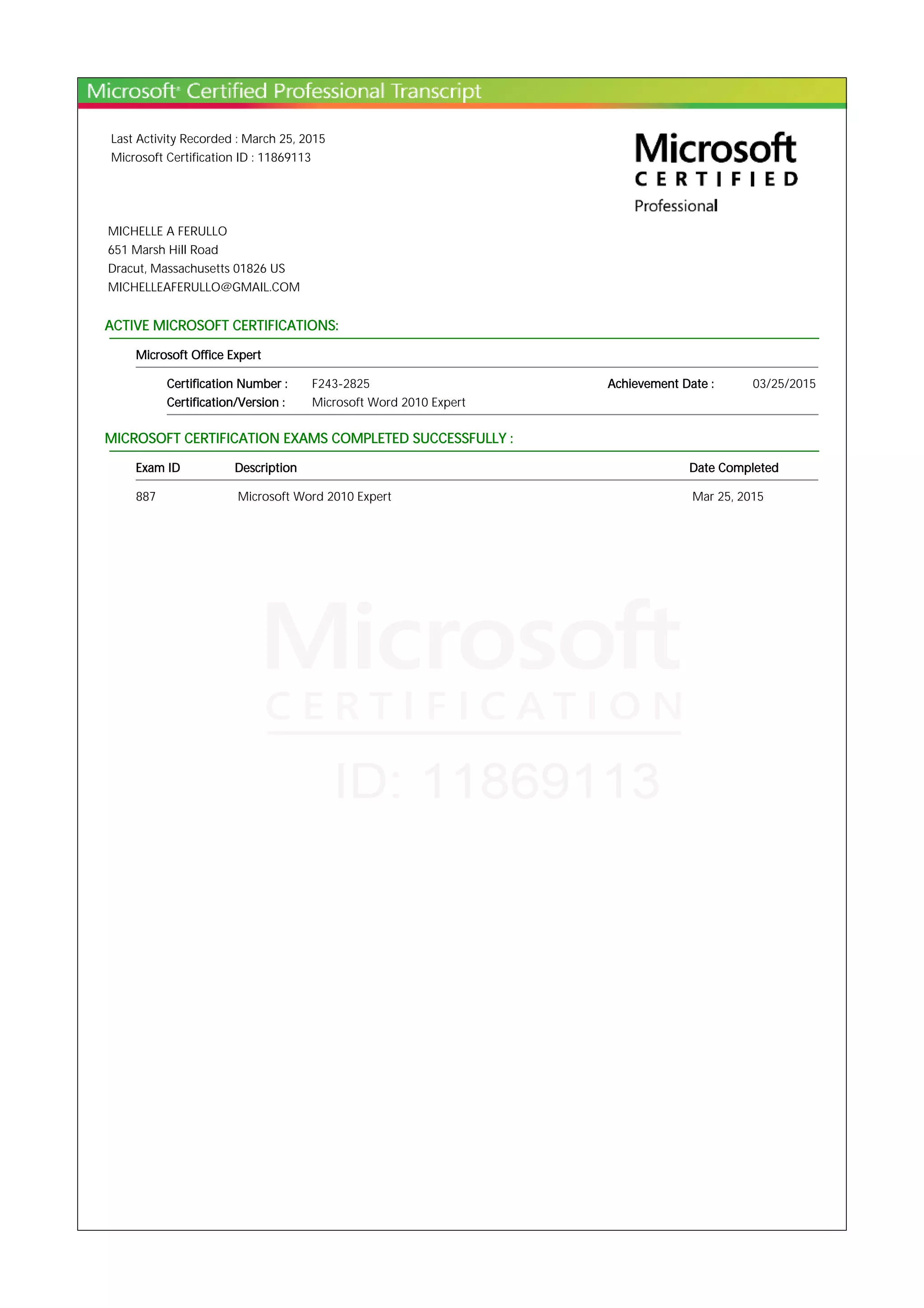Image resolution: width=924 pixels, height=1308 pixels.
Task: Click the achievement date 03/25/2015
Action: point(783,384)
